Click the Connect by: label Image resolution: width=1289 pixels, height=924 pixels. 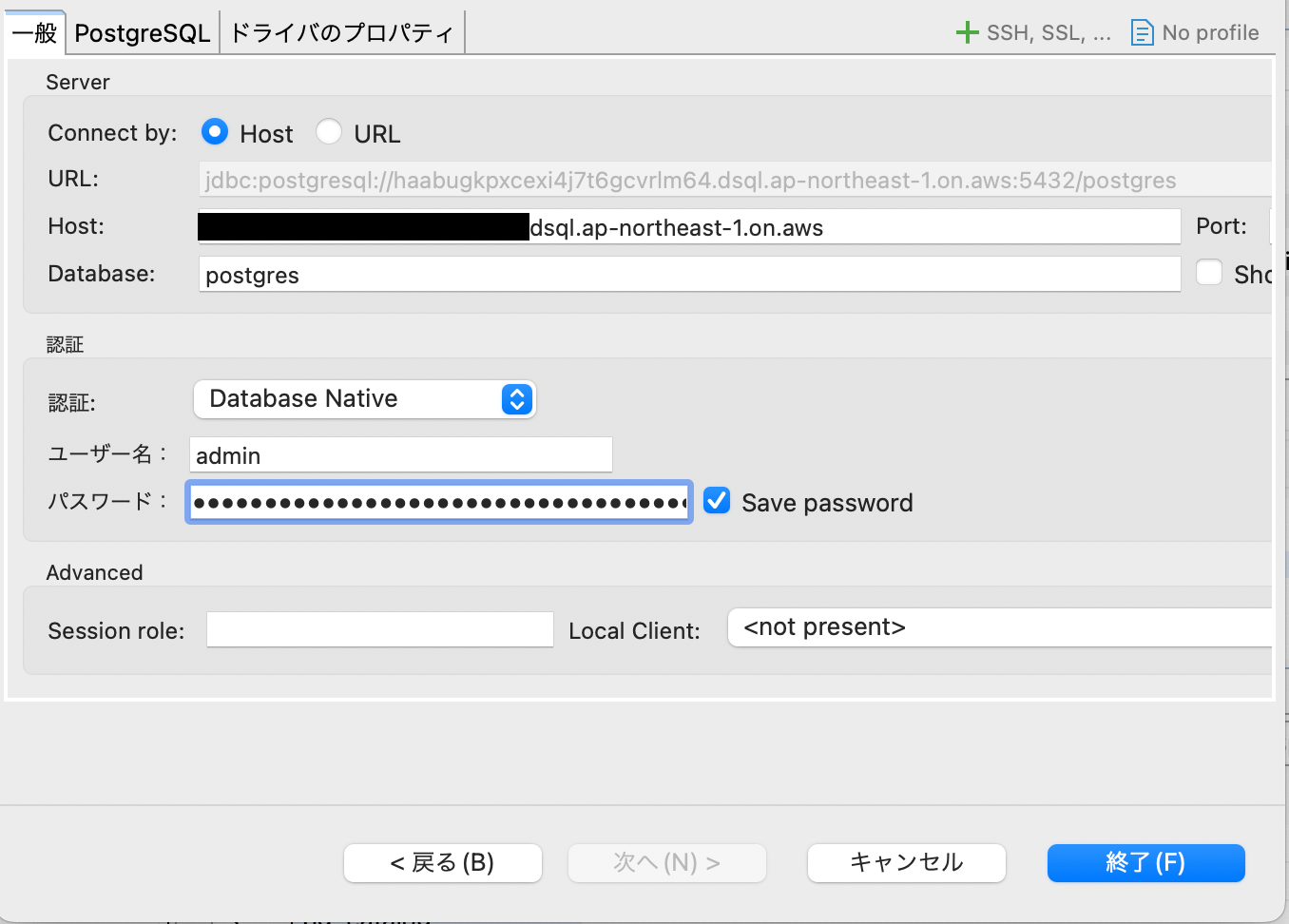(x=112, y=133)
